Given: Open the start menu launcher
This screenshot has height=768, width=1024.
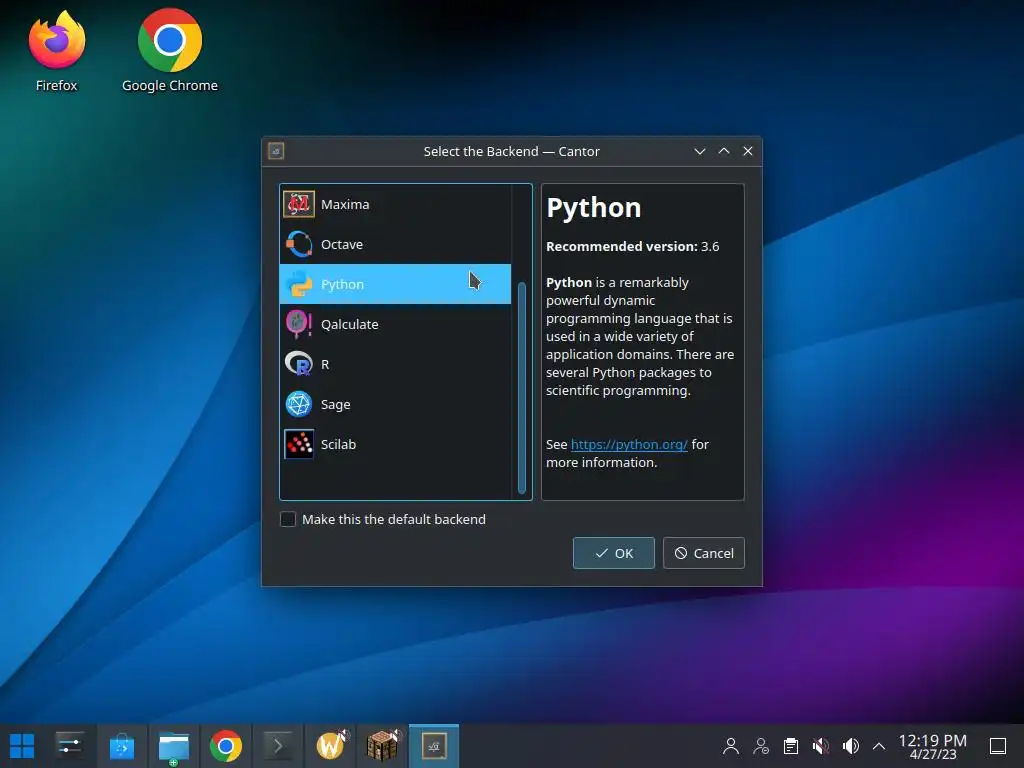Looking at the screenshot, I should [x=22, y=746].
